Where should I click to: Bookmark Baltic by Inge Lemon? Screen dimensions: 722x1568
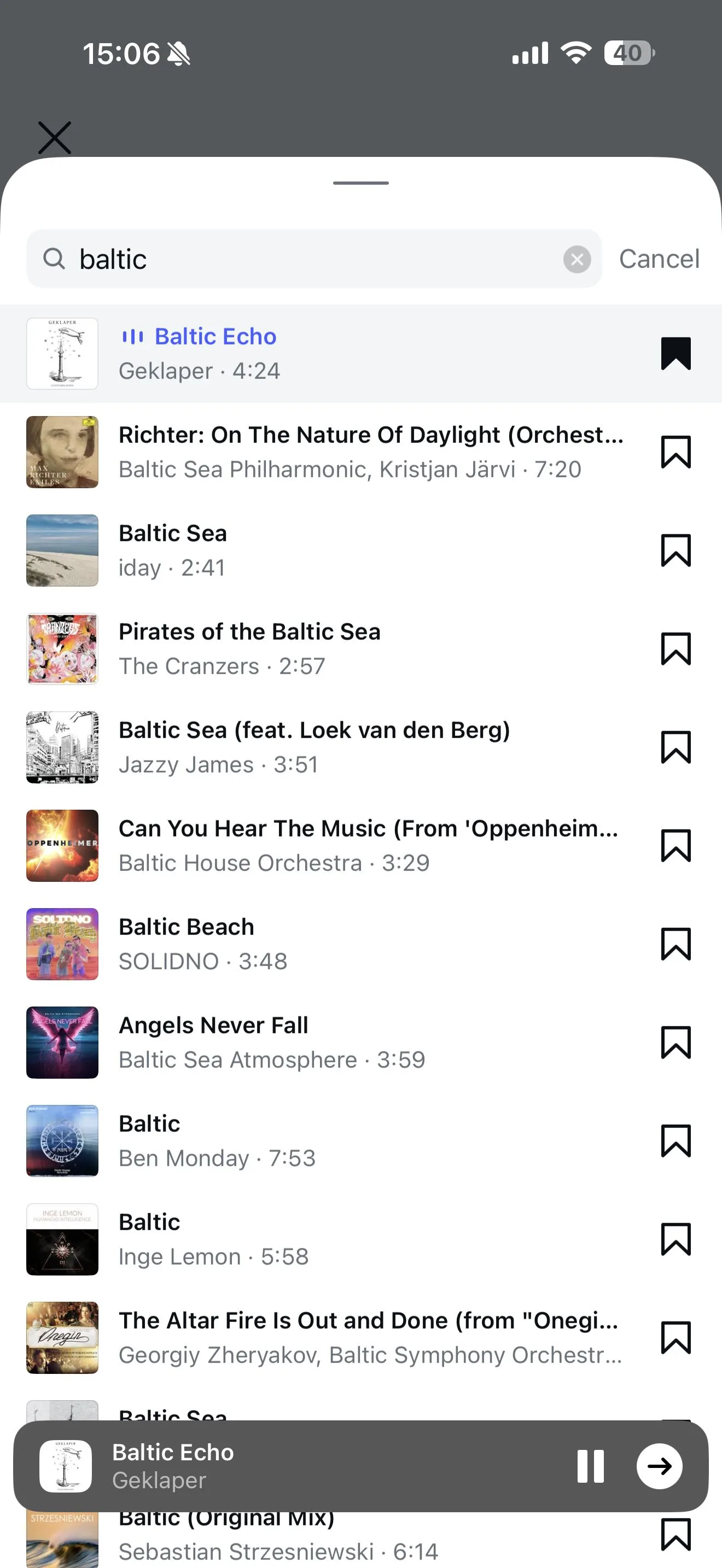coord(676,1239)
